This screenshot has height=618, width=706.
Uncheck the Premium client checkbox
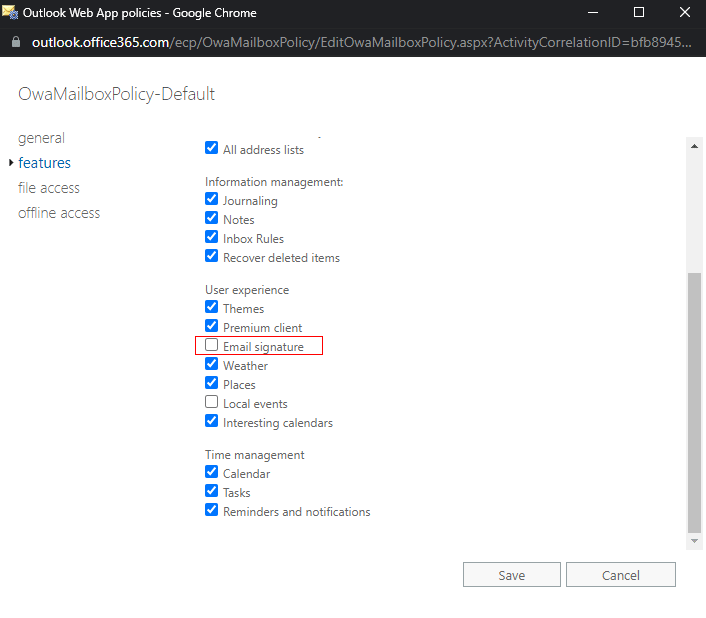[211, 327]
